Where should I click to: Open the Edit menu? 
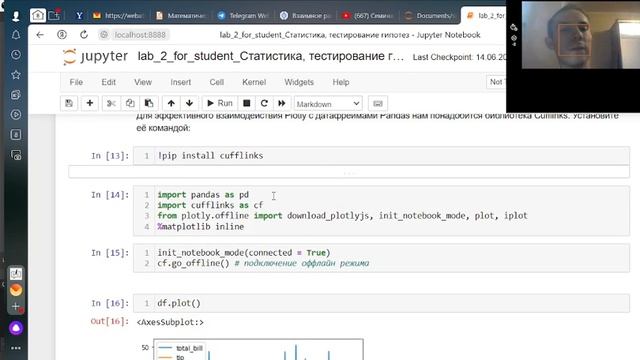point(109,82)
